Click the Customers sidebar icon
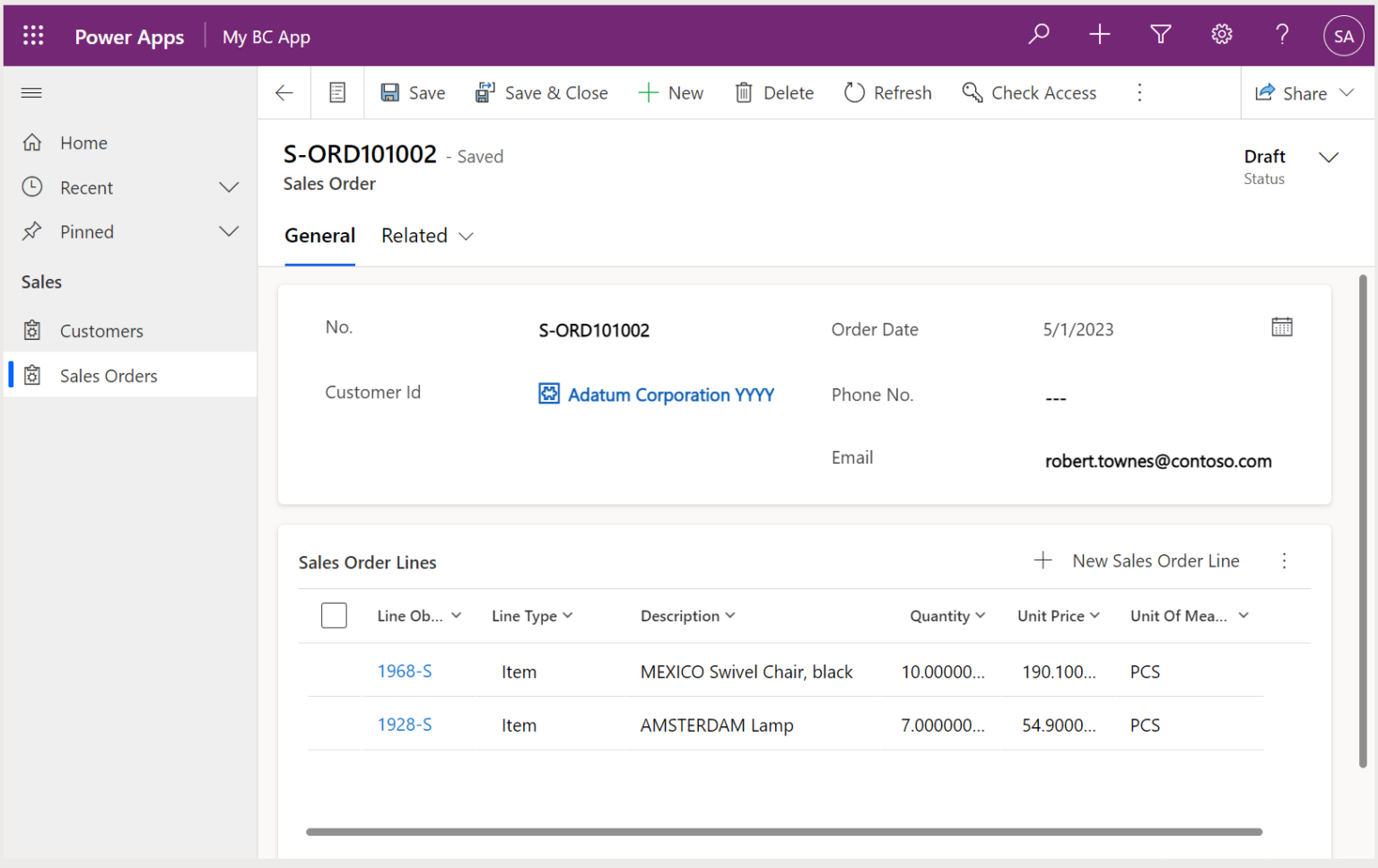This screenshot has width=1378, height=868. click(32, 330)
